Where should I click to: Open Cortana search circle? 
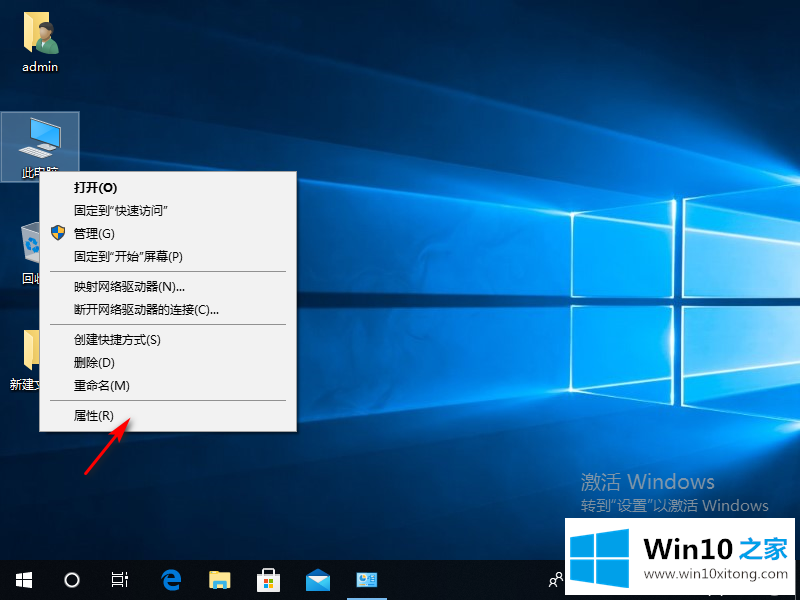72,580
